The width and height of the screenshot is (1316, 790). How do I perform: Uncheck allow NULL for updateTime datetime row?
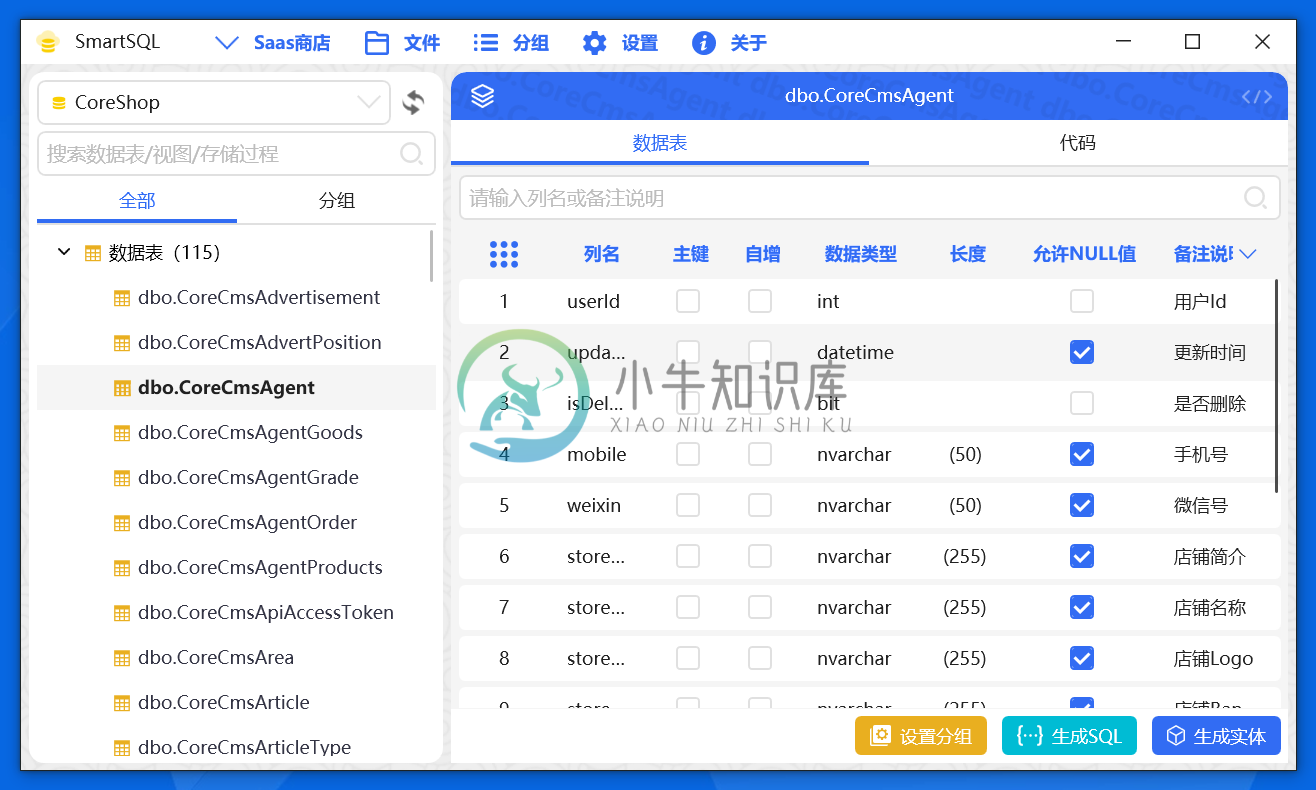tap(1082, 352)
